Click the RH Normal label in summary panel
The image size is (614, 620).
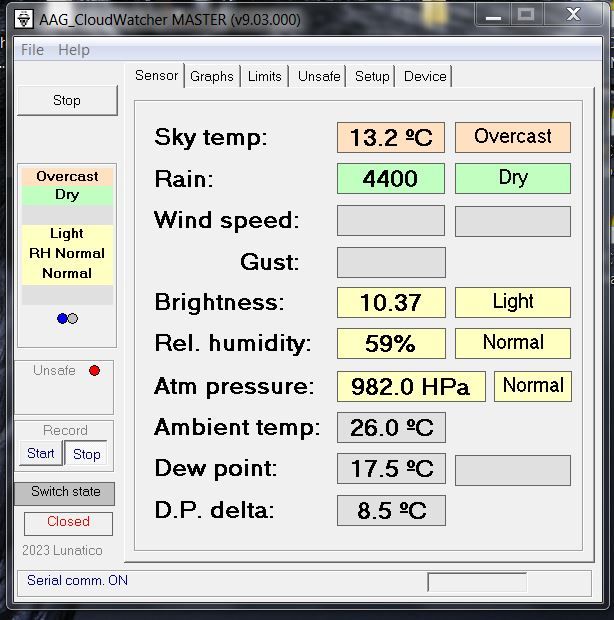pos(67,253)
